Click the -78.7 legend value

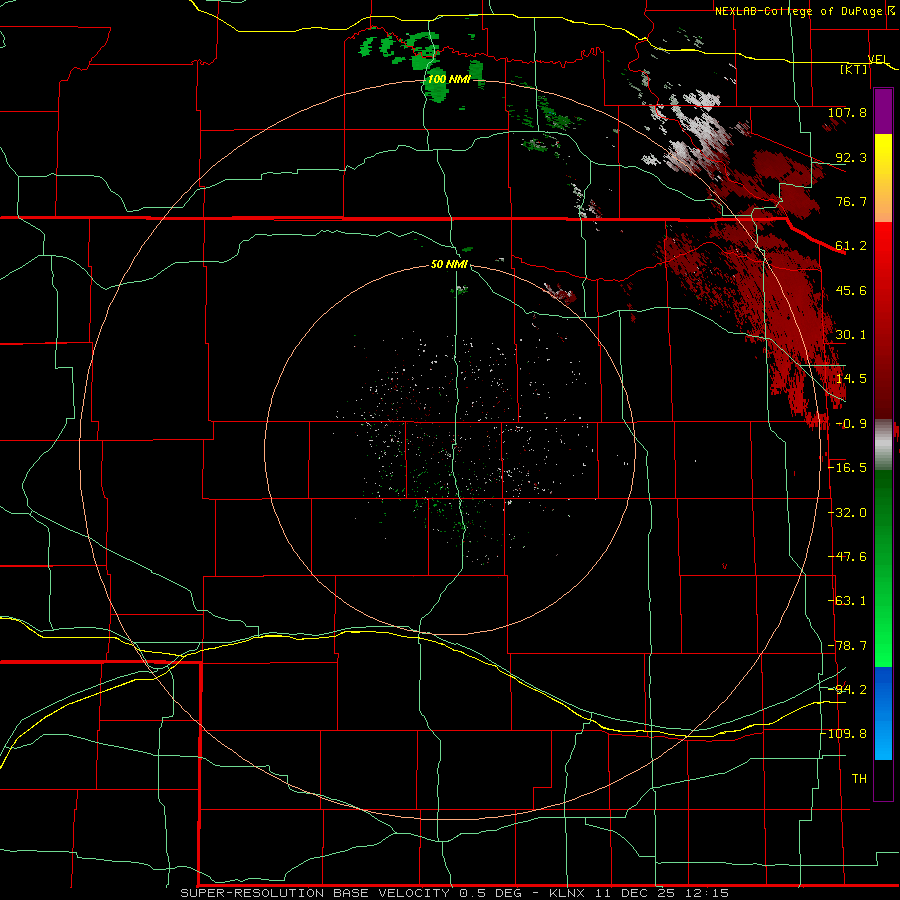tap(847, 646)
